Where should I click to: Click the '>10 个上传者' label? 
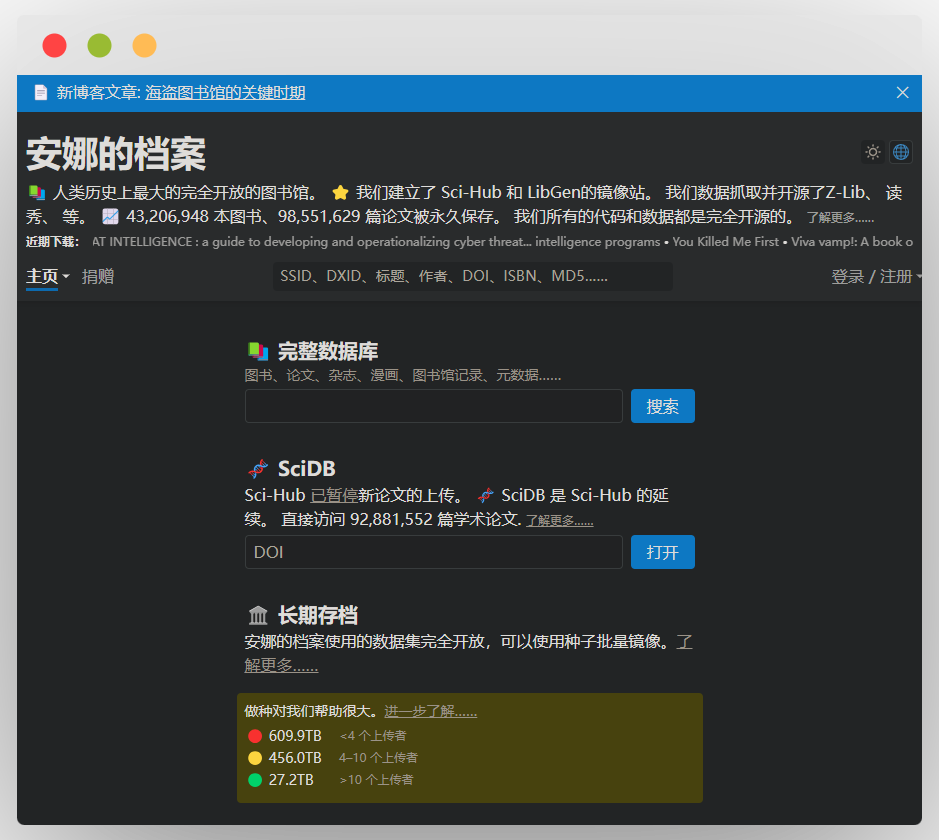click(x=376, y=780)
